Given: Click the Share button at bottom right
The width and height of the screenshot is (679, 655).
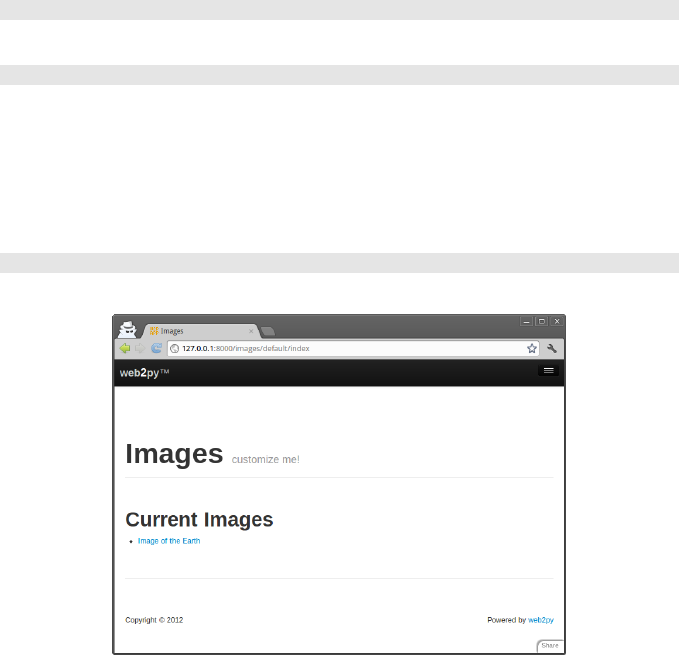Looking at the screenshot, I should tap(550, 645).
